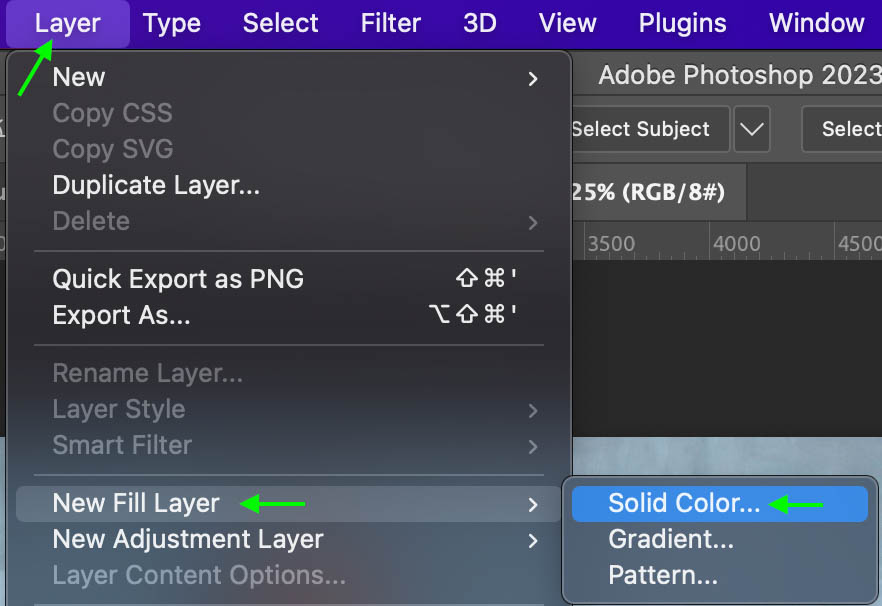Open the Type menu
Screen dimensions: 882x606
pyautogui.click(x=172, y=23)
